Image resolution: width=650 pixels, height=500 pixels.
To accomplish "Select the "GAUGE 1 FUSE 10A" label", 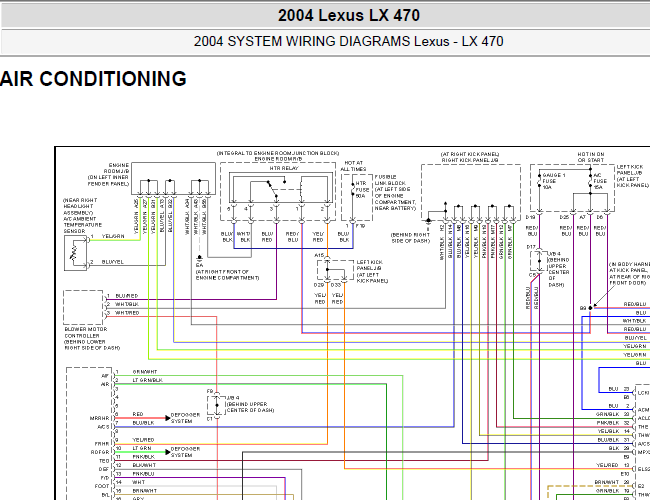I will (553, 181).
